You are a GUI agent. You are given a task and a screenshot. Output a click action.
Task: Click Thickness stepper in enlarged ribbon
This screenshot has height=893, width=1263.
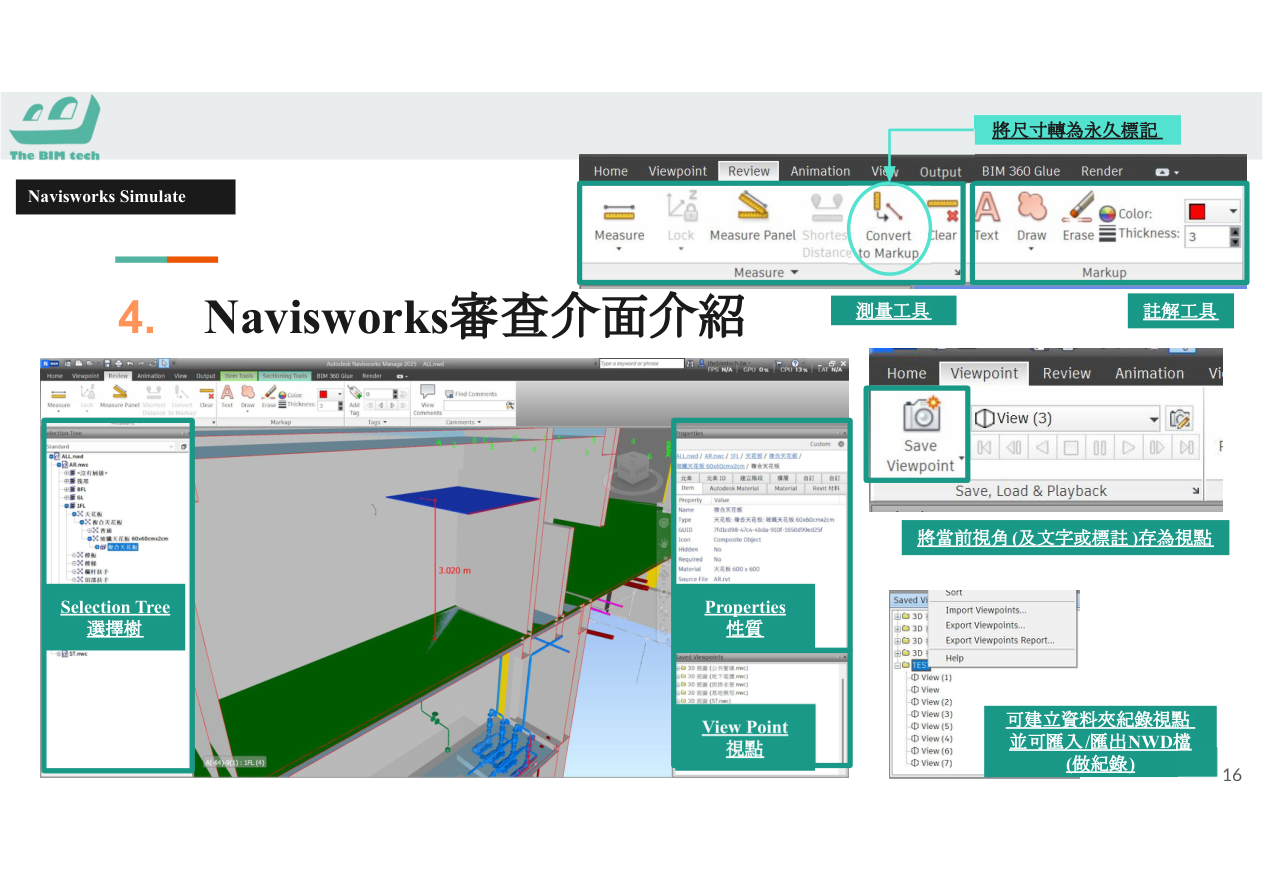click(x=1235, y=237)
